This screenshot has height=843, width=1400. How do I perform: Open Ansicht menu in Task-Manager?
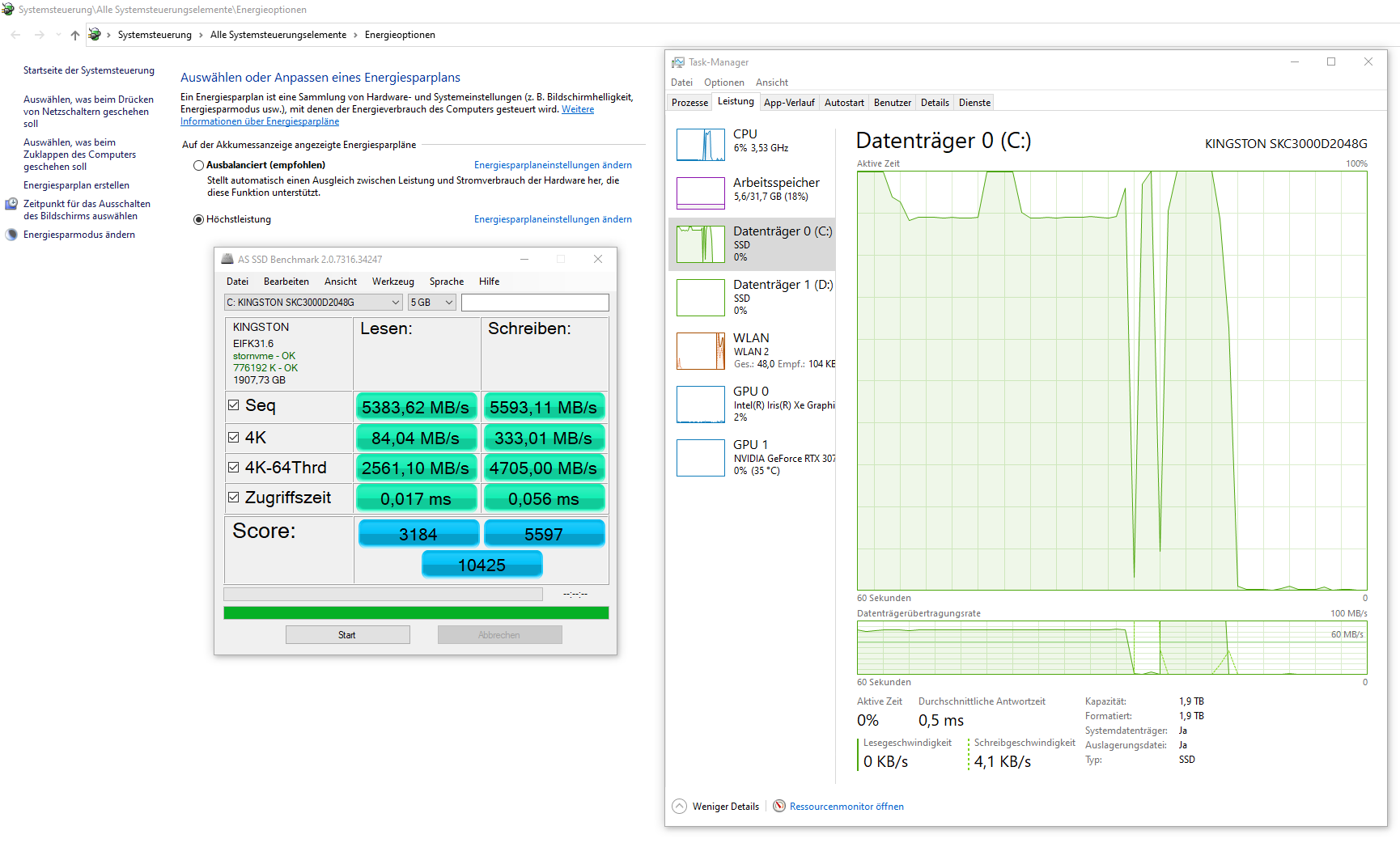(771, 83)
